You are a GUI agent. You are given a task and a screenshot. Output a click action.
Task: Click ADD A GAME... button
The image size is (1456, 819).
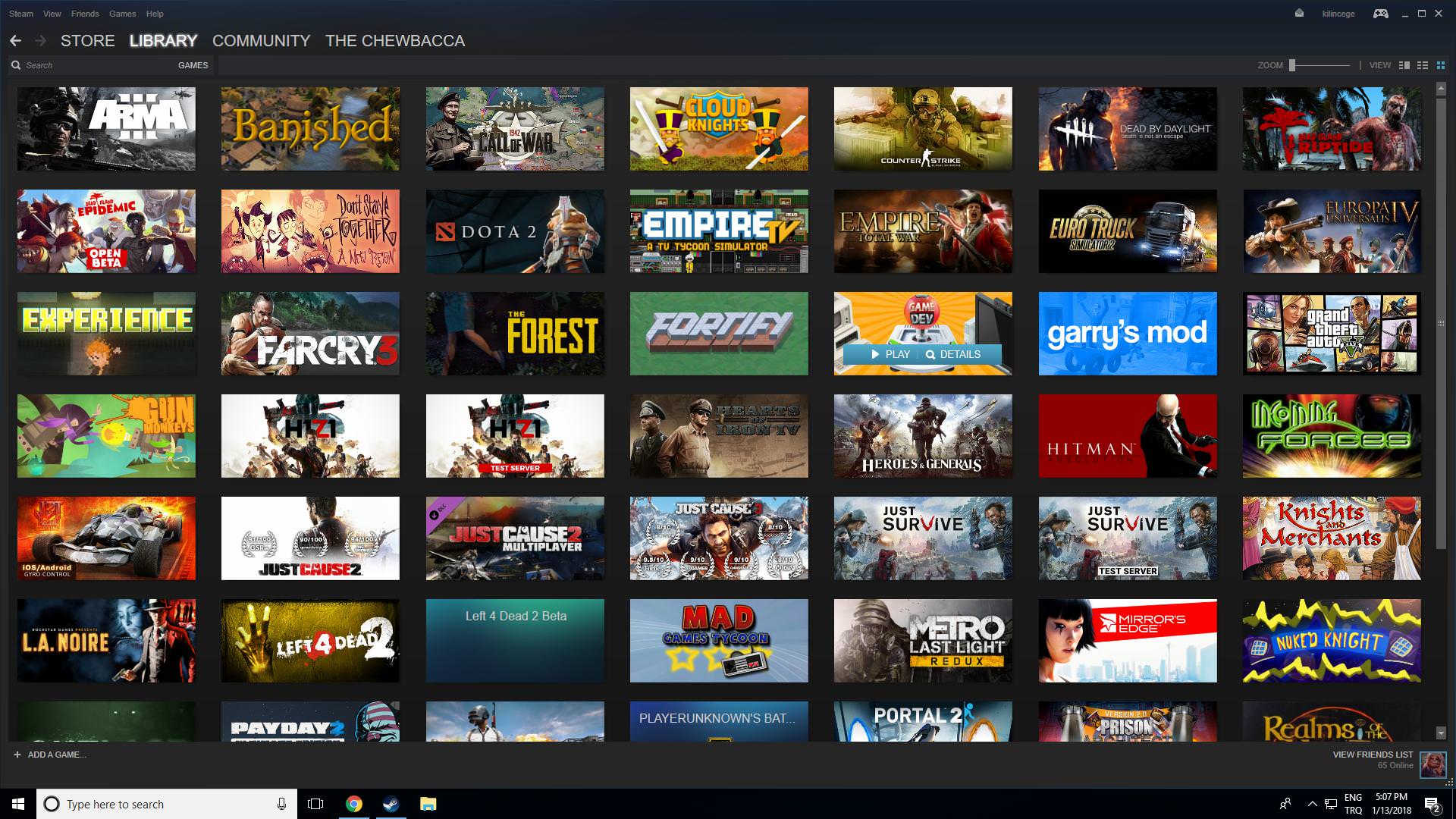coord(50,755)
